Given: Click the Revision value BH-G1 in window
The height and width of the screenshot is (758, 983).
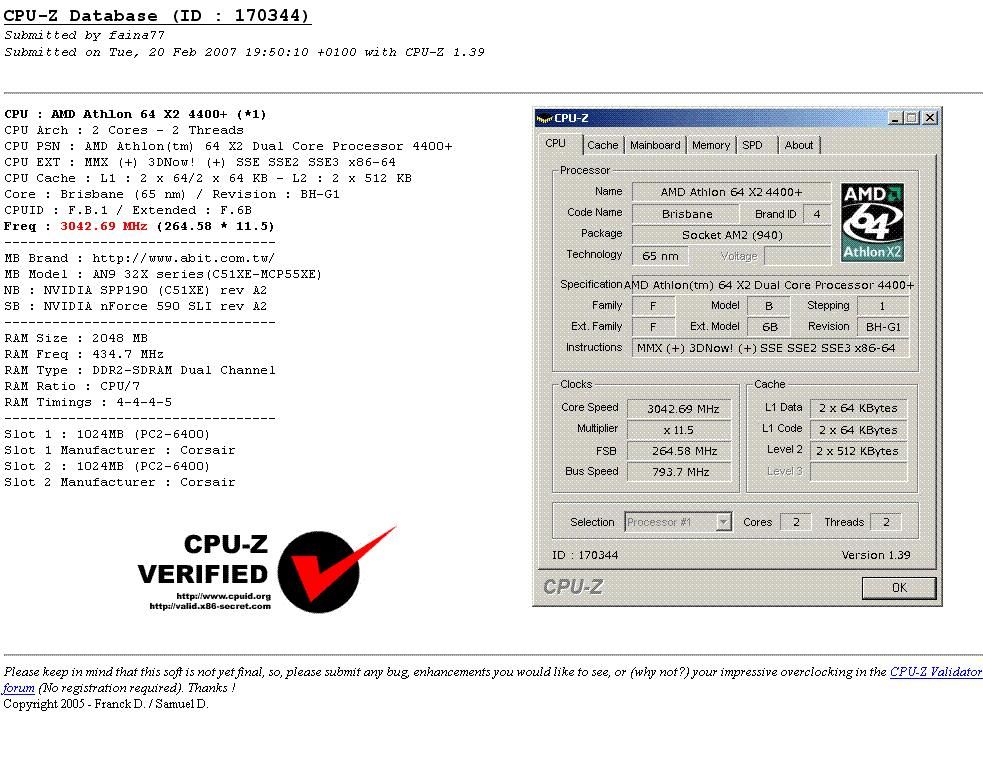Looking at the screenshot, I should (x=883, y=327).
